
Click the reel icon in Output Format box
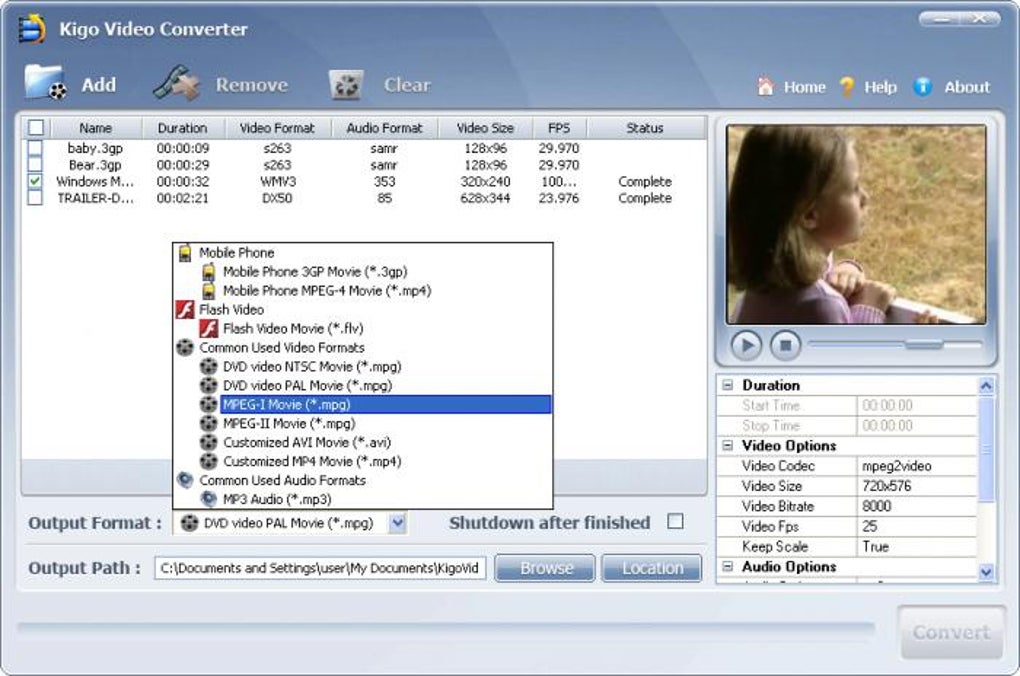[x=189, y=523]
